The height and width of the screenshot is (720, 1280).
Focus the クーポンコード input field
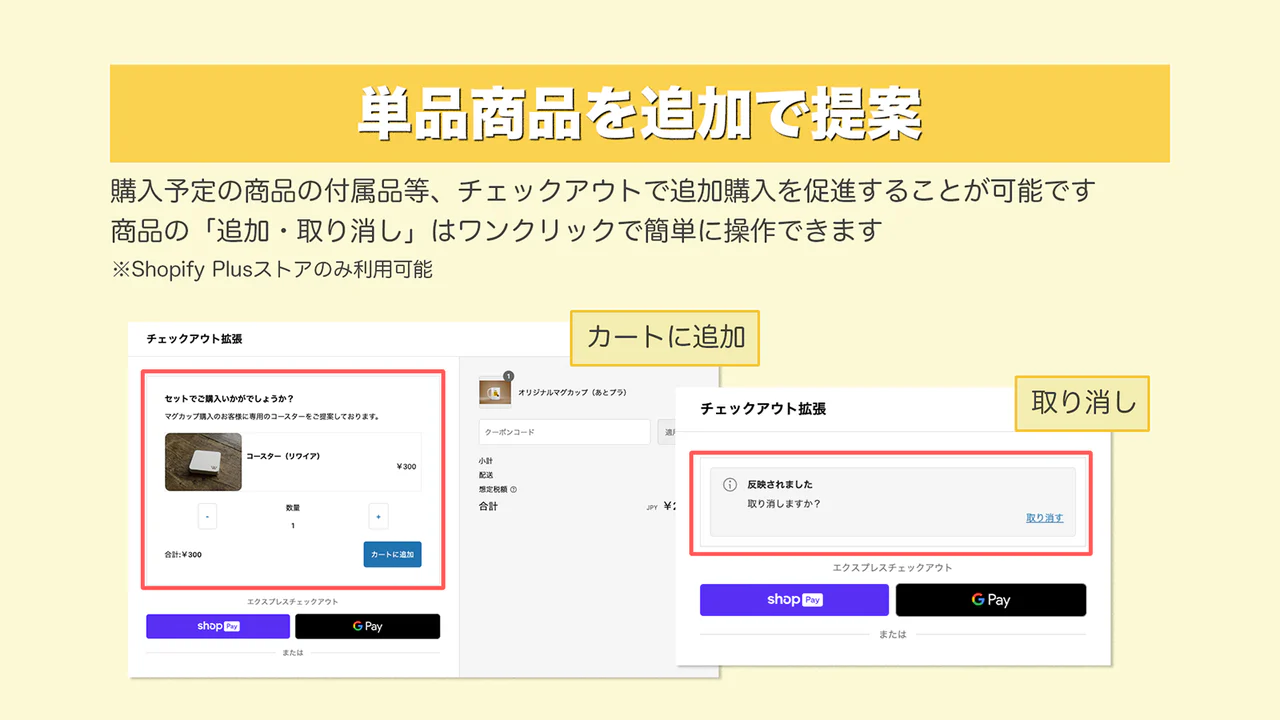click(x=565, y=432)
